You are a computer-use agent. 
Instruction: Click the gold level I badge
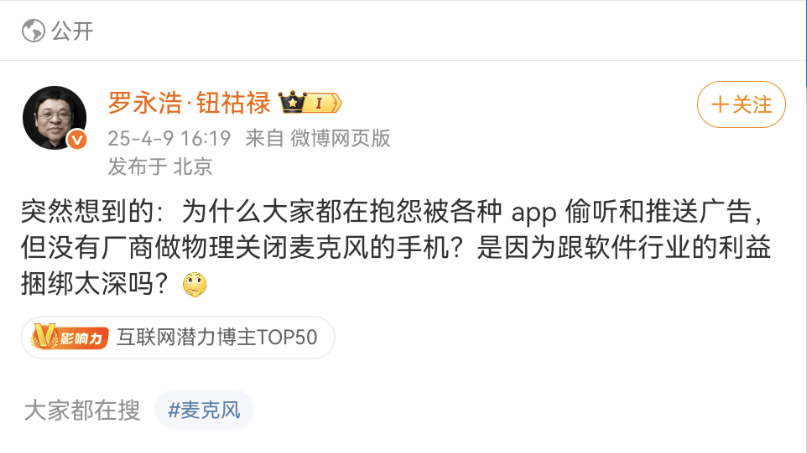[x=323, y=103]
